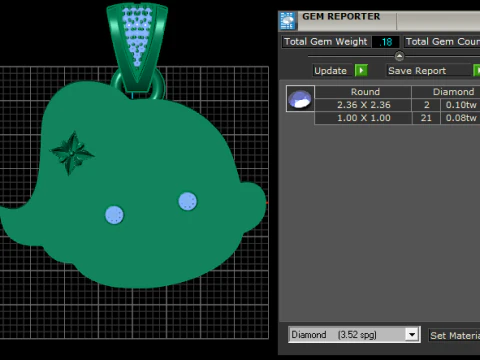Collapse the panel with the up-arrow handle
This screenshot has width=480, height=360.
click(399, 56)
